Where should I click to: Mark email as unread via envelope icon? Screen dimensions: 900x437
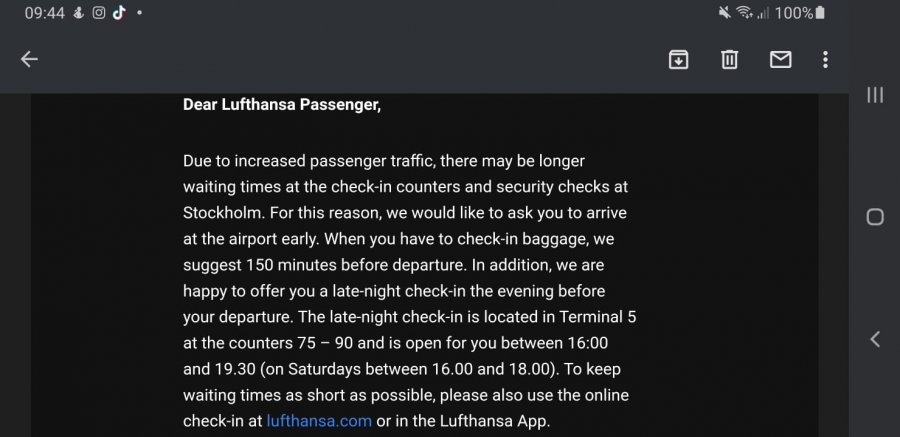(780, 59)
